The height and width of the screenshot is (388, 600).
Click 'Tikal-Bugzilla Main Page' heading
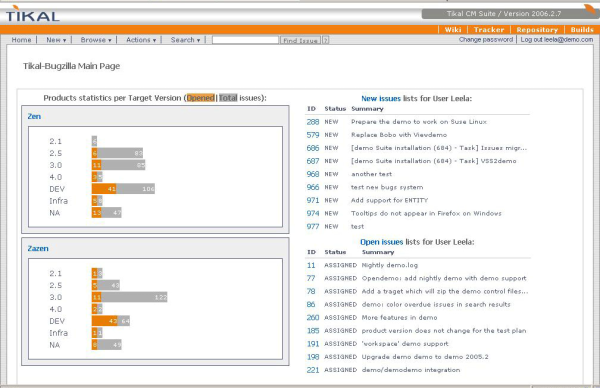[x=72, y=66]
